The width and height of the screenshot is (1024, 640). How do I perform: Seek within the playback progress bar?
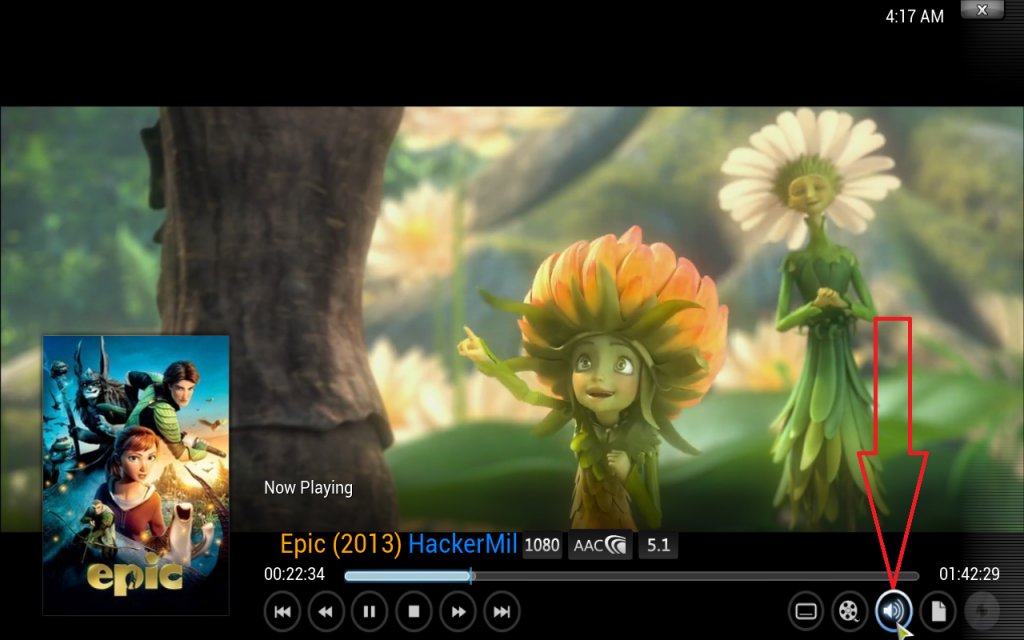[632, 576]
